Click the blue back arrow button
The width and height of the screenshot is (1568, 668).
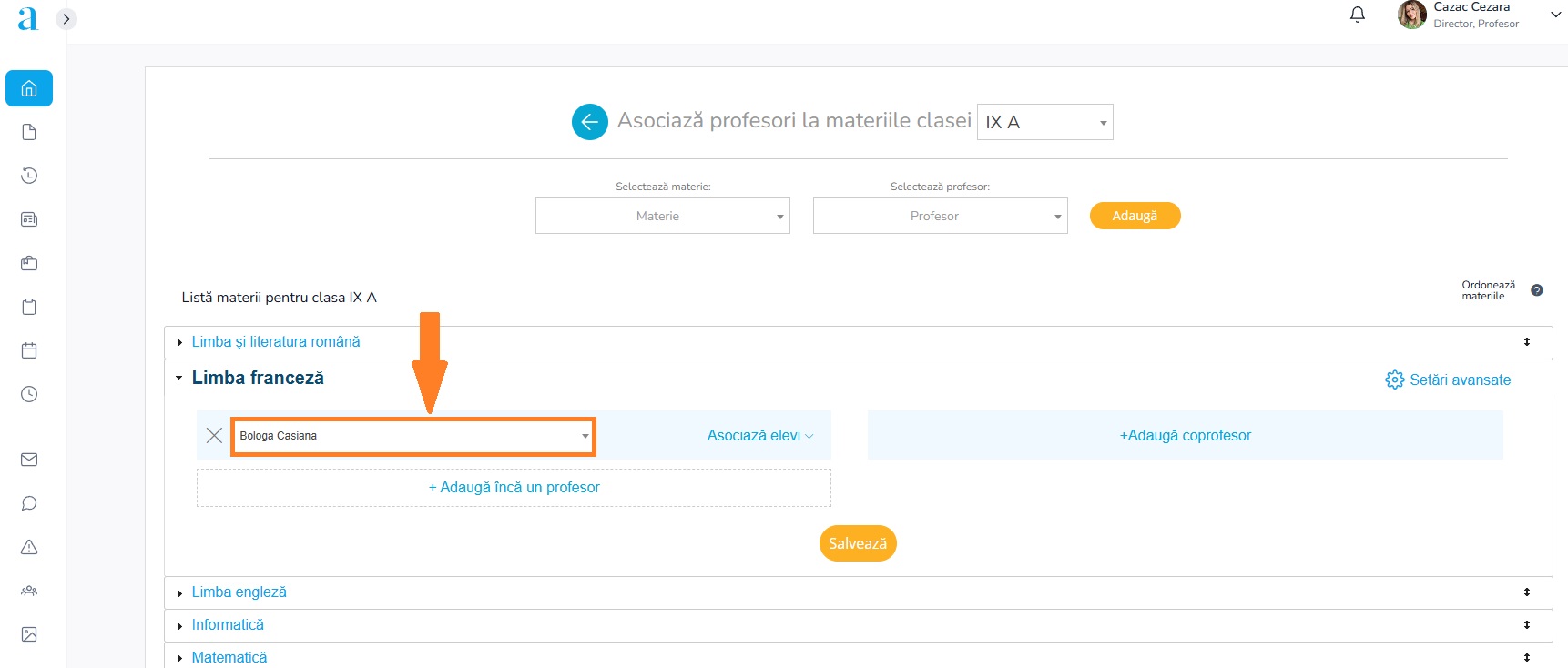[589, 122]
